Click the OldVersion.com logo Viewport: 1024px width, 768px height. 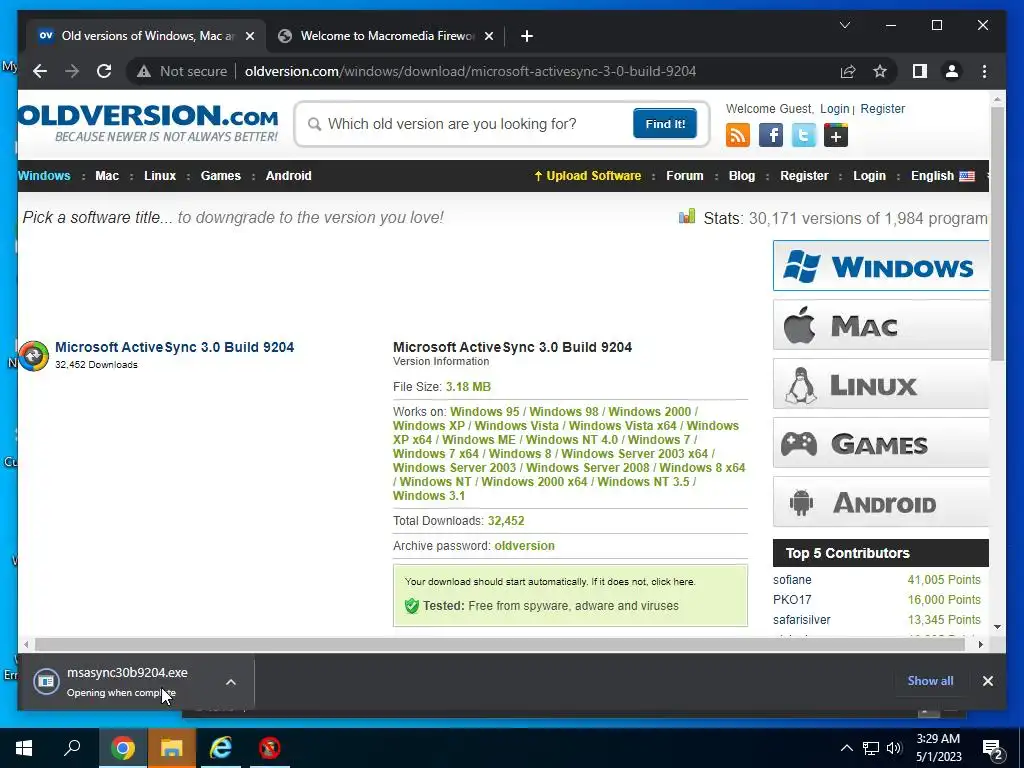(148, 123)
